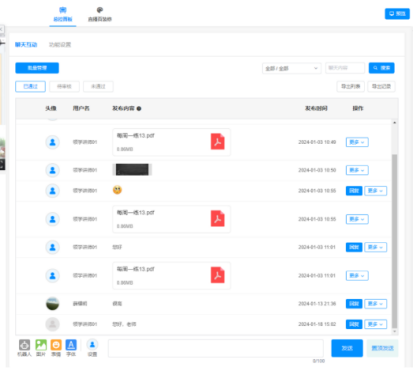
Task: Focus the chat message input box at bottom
Action: [x=216, y=348]
